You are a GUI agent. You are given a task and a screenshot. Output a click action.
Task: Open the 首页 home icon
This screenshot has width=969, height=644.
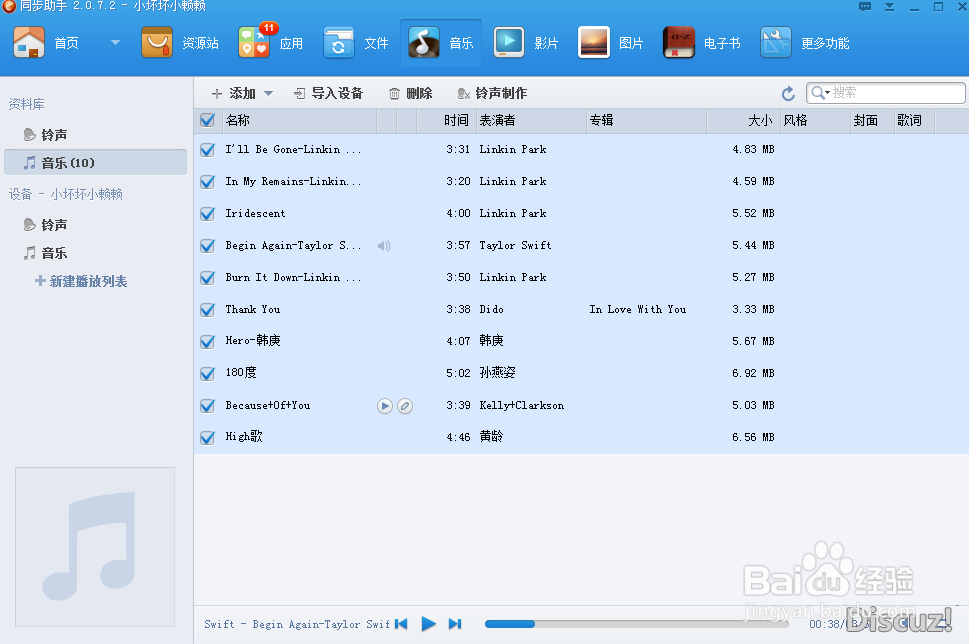pos(29,43)
